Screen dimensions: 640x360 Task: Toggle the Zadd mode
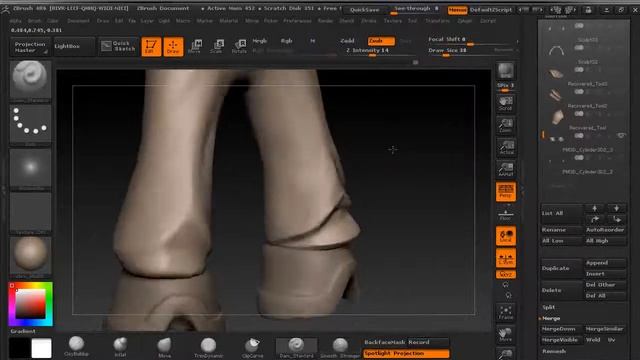tap(348, 41)
